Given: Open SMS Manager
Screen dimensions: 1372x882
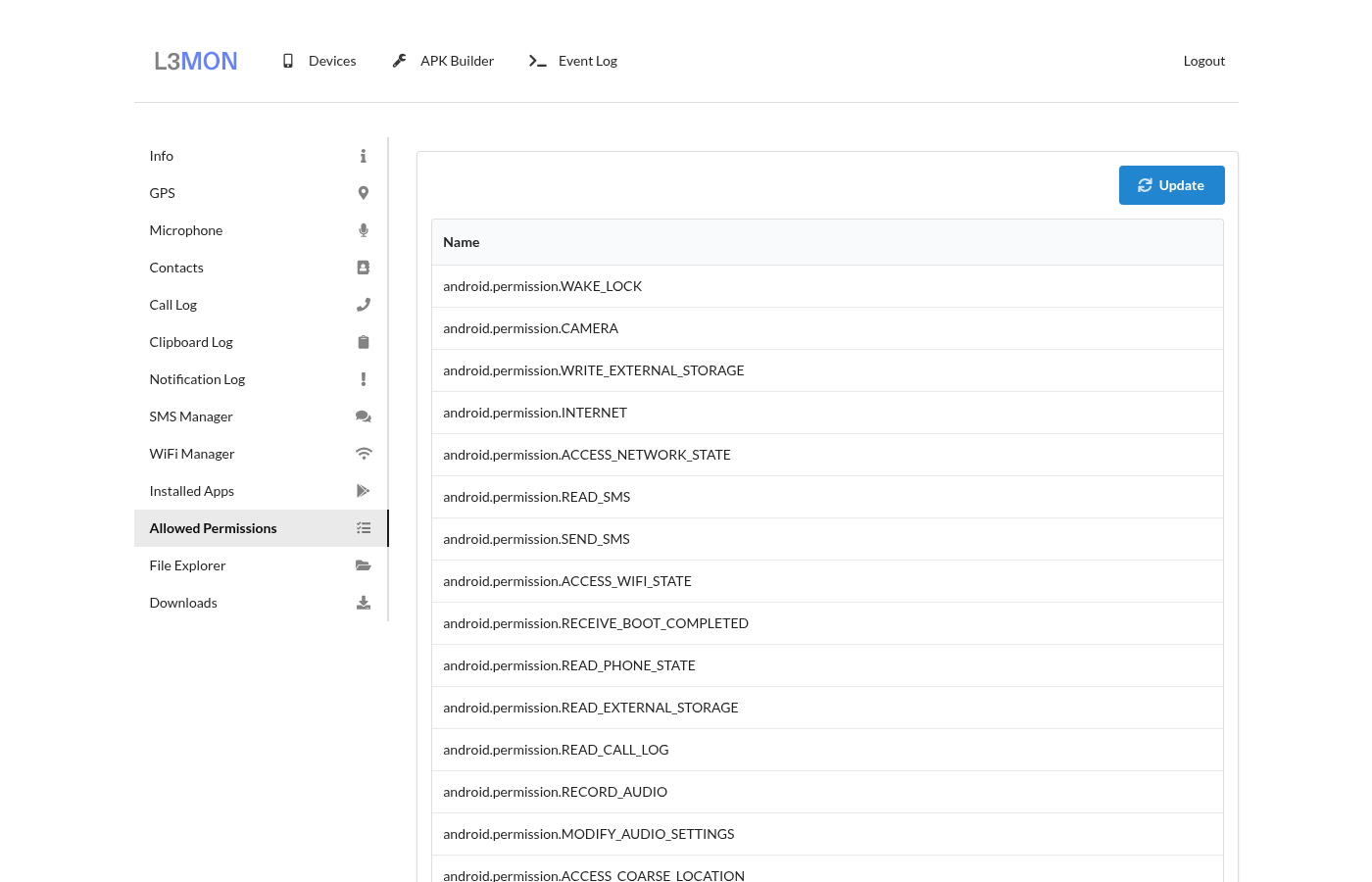Looking at the screenshot, I should (261, 416).
